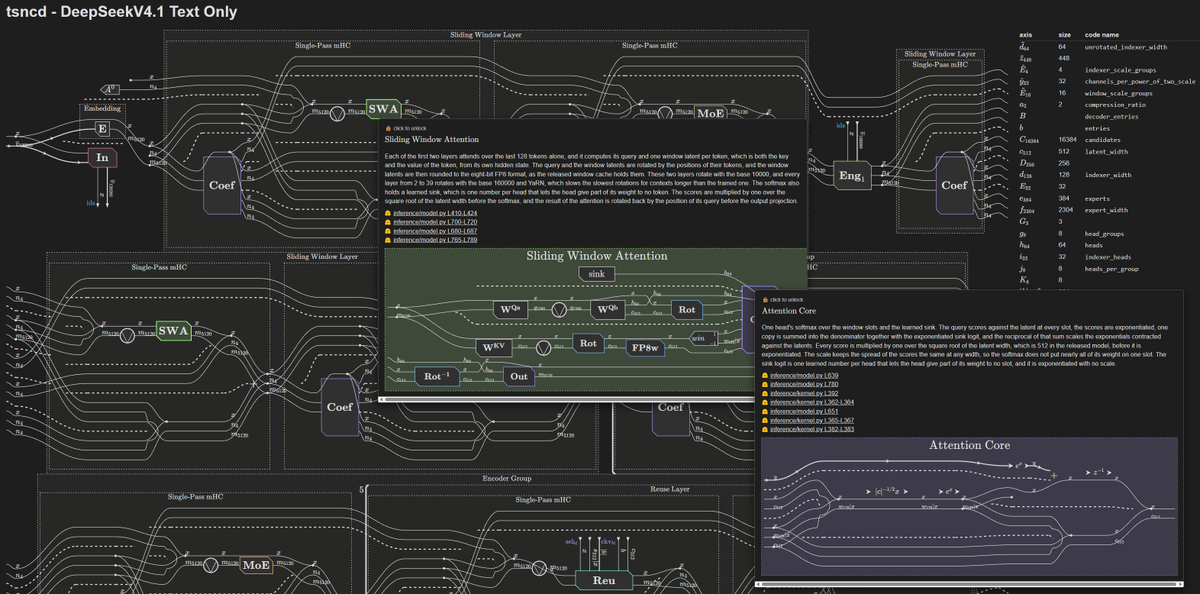This screenshot has width=1200, height=594.
Task: Click the MoE node in the top Single-Pass mHC group
Action: 710,113
